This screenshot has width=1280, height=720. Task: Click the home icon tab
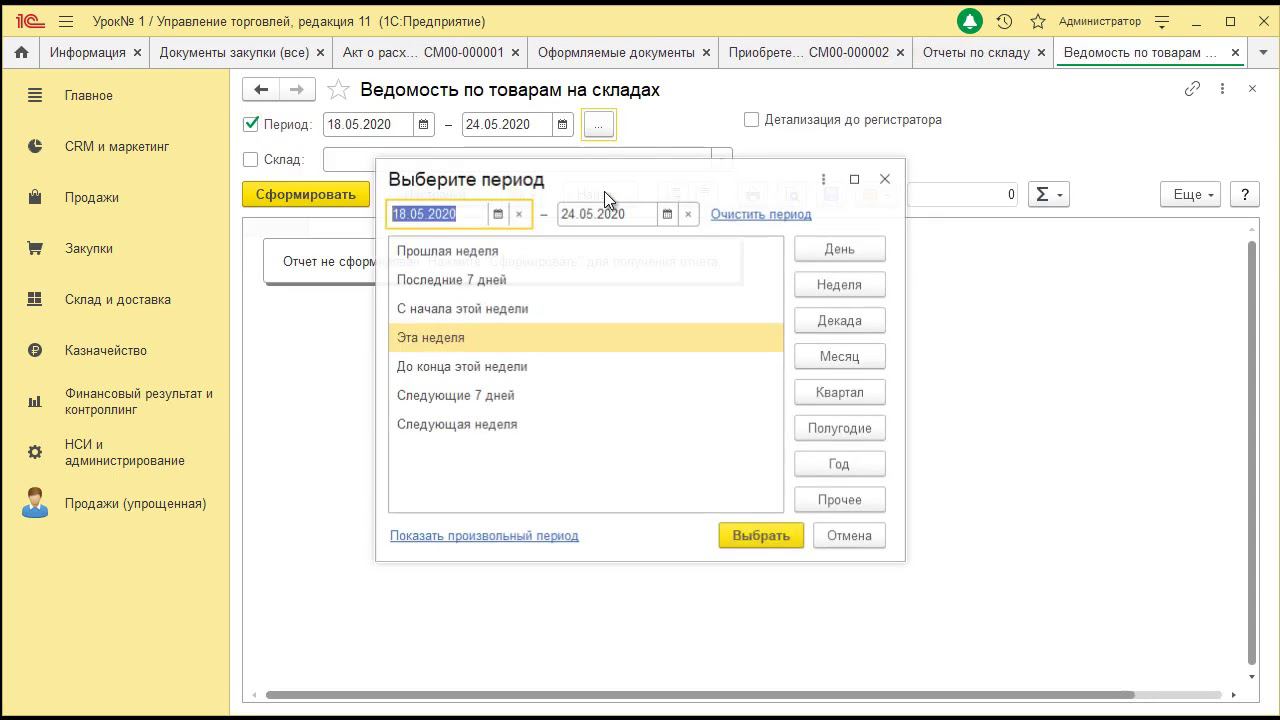pos(21,52)
